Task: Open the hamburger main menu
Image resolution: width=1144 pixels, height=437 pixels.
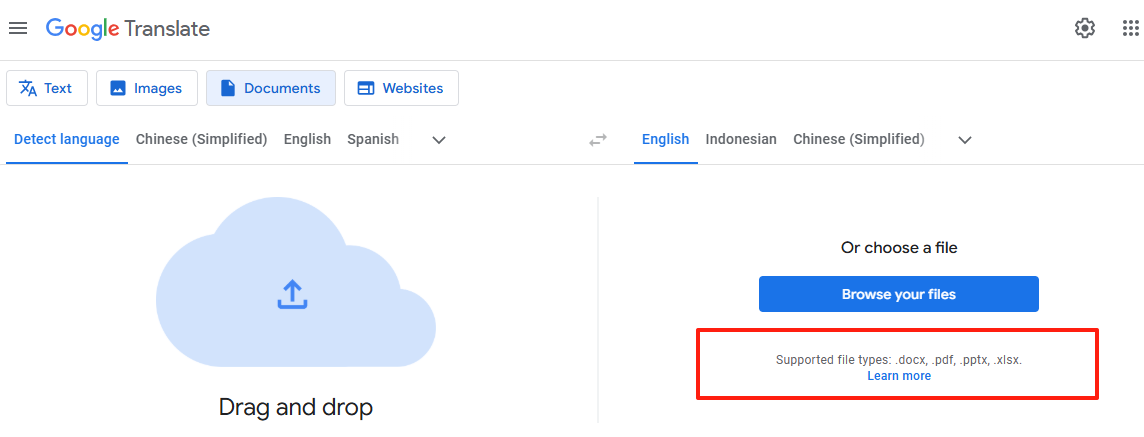Action: pos(18,28)
